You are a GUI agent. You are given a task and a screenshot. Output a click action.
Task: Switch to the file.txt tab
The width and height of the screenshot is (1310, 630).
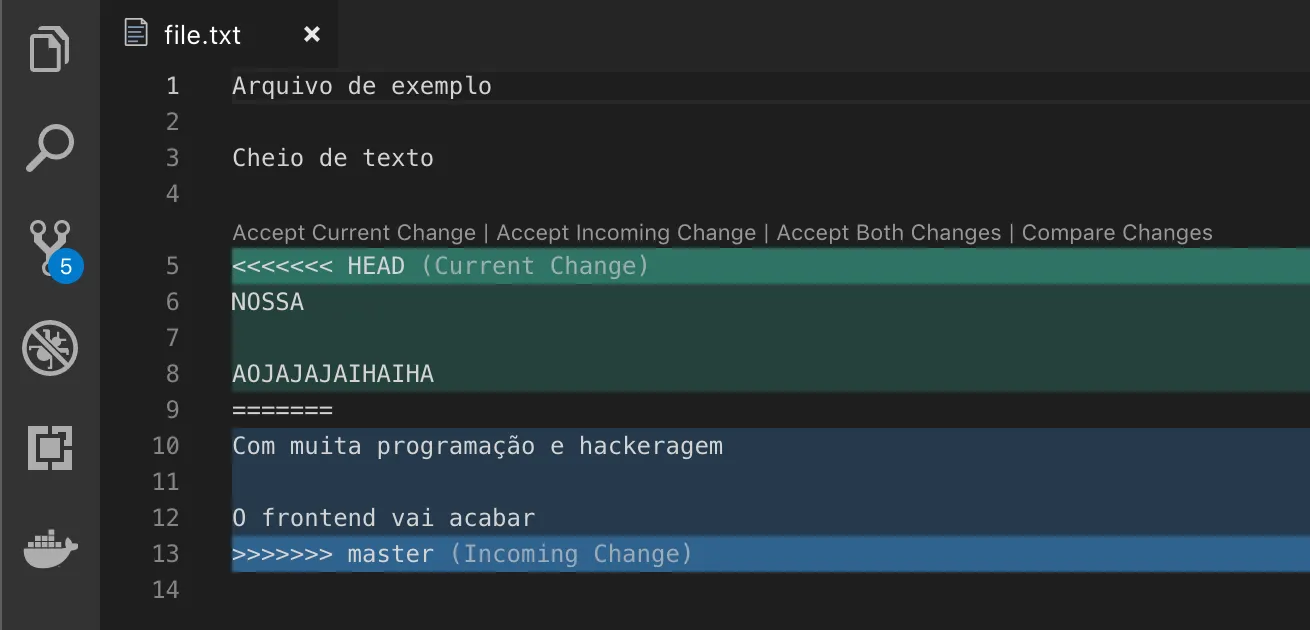(x=200, y=33)
